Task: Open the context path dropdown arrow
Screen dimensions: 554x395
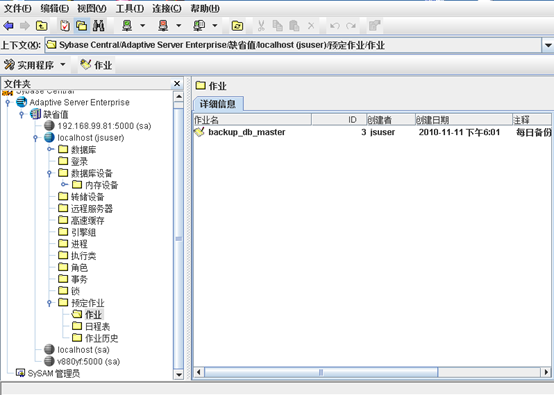Action: pos(548,45)
